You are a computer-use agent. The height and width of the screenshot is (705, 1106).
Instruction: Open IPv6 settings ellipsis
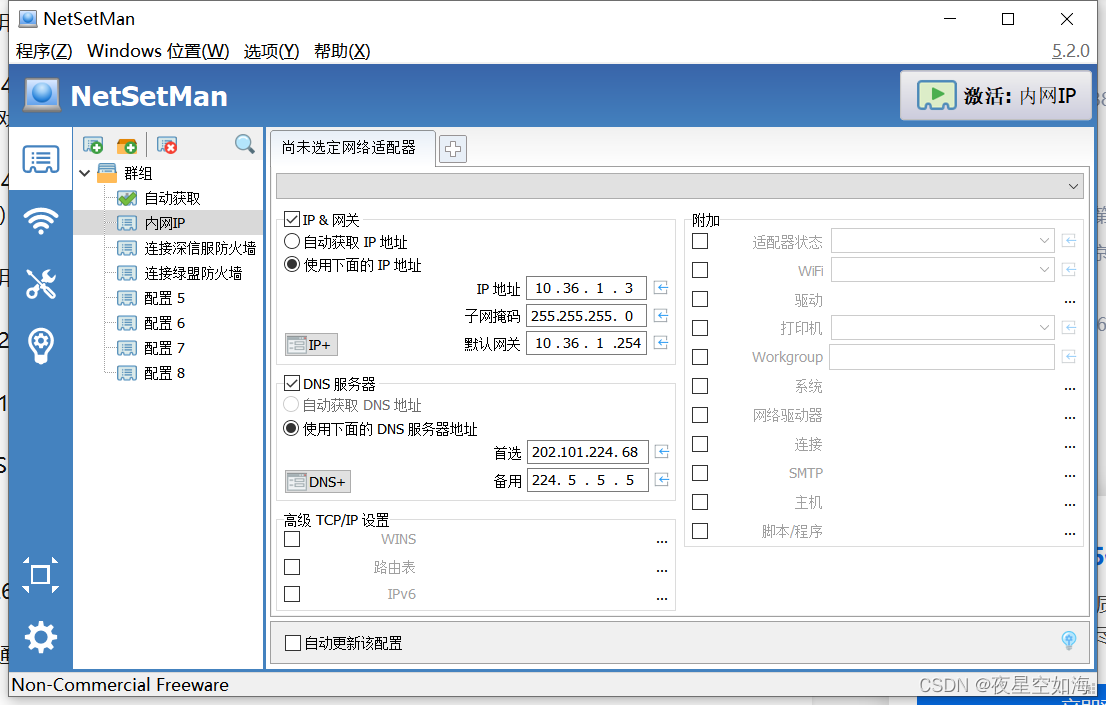662,598
